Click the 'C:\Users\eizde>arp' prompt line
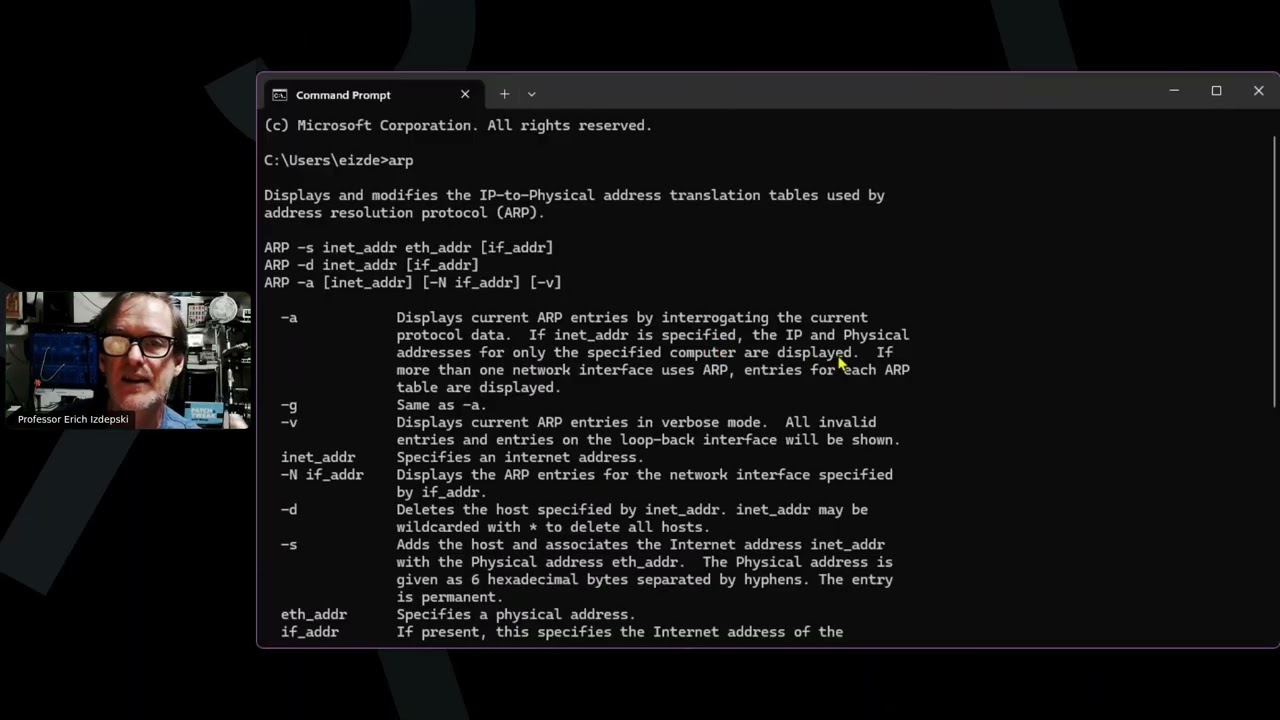 [x=338, y=160]
